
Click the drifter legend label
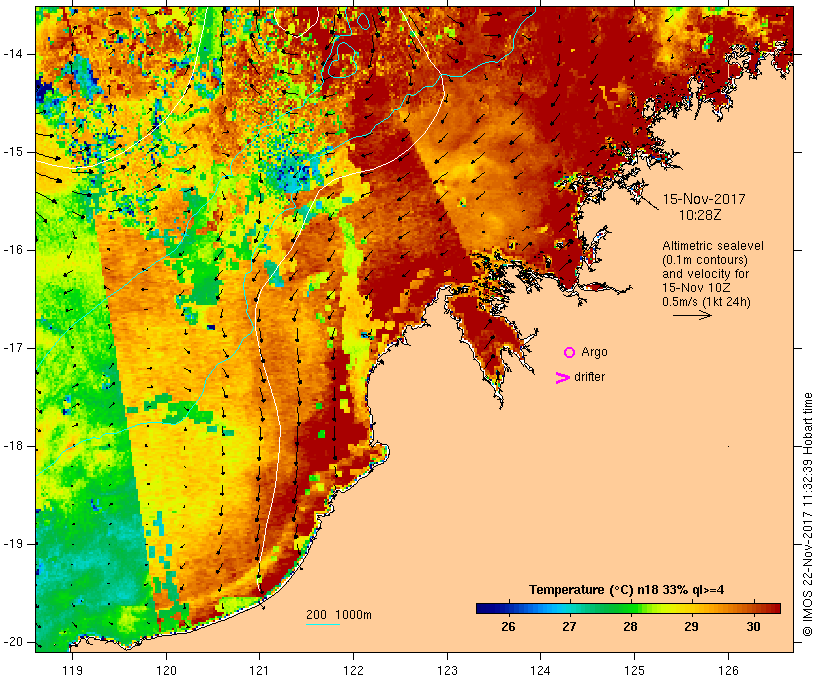(589, 377)
